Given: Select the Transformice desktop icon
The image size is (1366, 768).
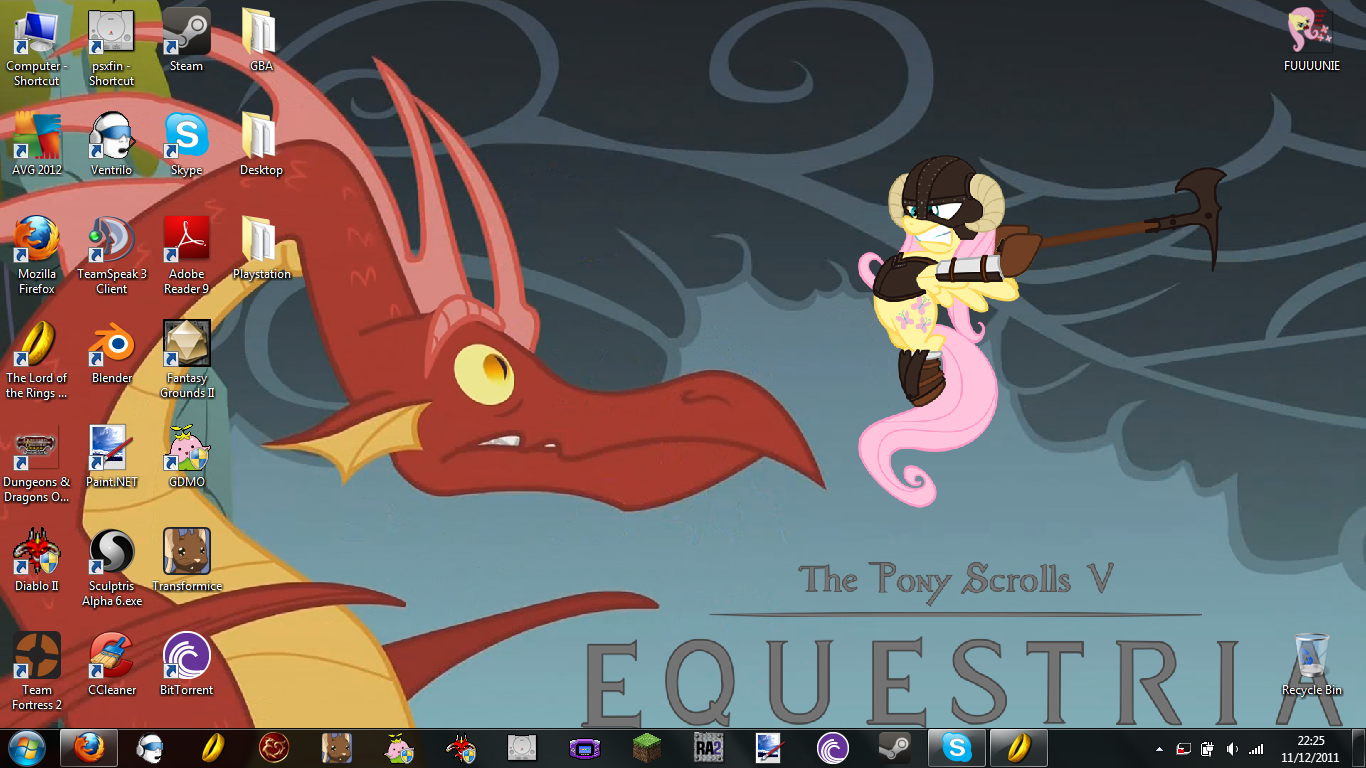Looking at the screenshot, I should click(186, 560).
